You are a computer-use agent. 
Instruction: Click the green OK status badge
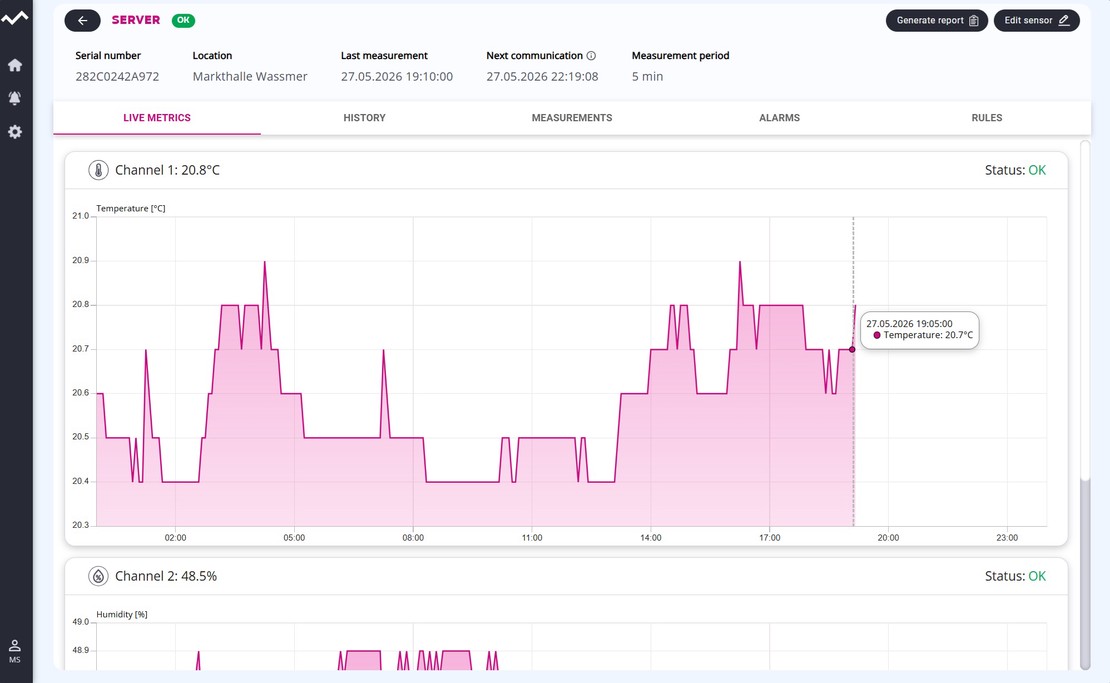pos(183,21)
